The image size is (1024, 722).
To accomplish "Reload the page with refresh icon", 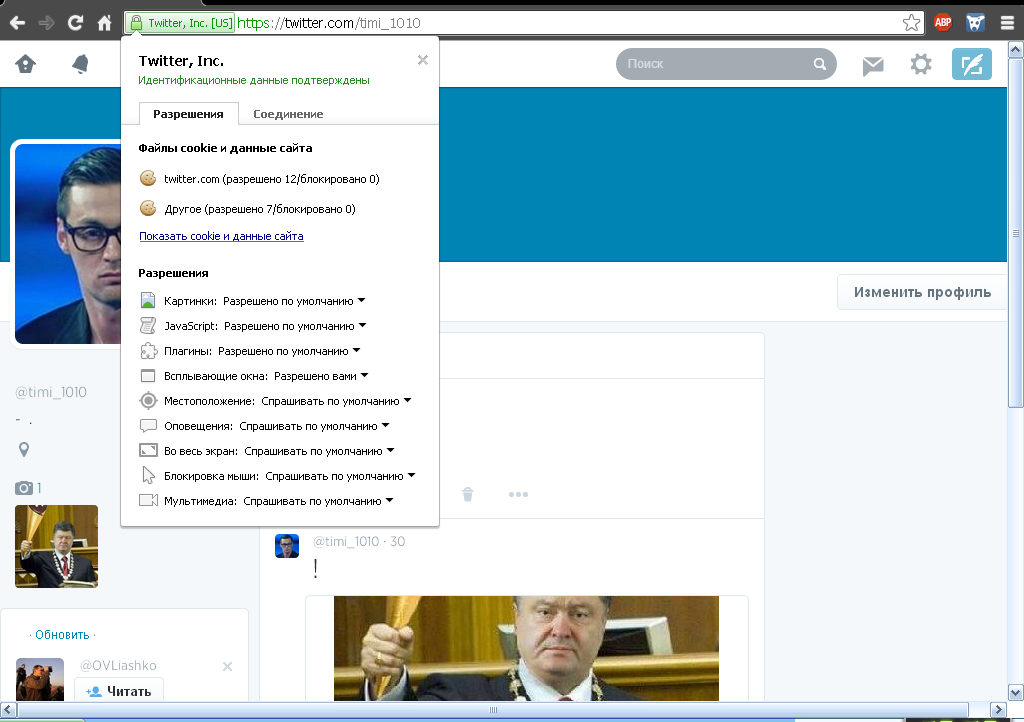I will [75, 24].
